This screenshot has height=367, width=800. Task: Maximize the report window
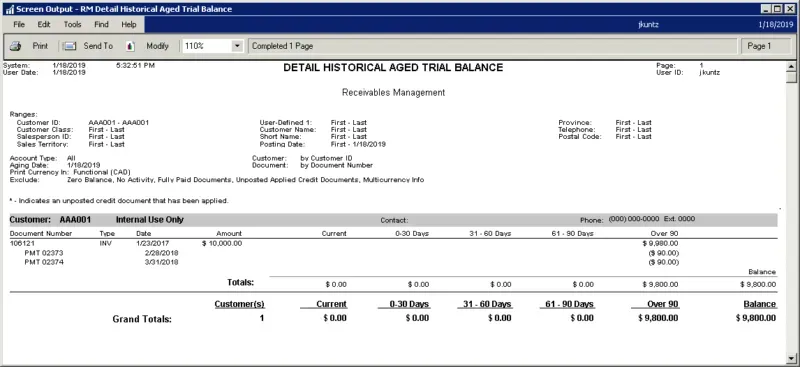coord(777,9)
